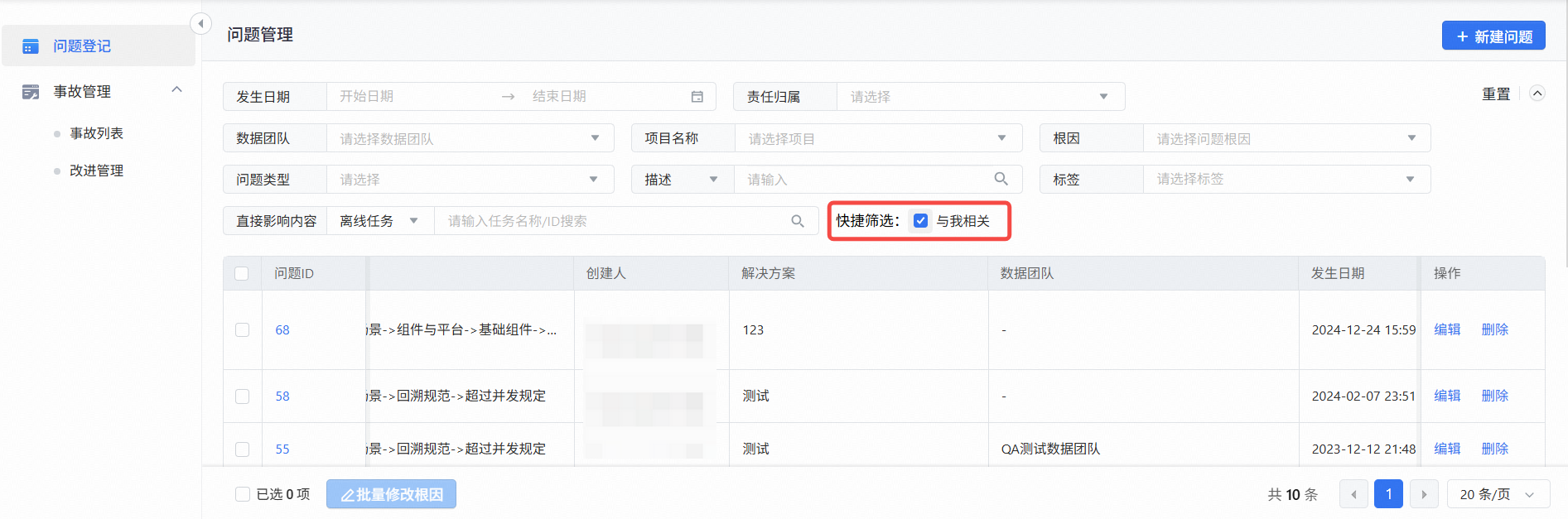Click 编辑 for row 2023-12-12 21:48

(1447, 449)
